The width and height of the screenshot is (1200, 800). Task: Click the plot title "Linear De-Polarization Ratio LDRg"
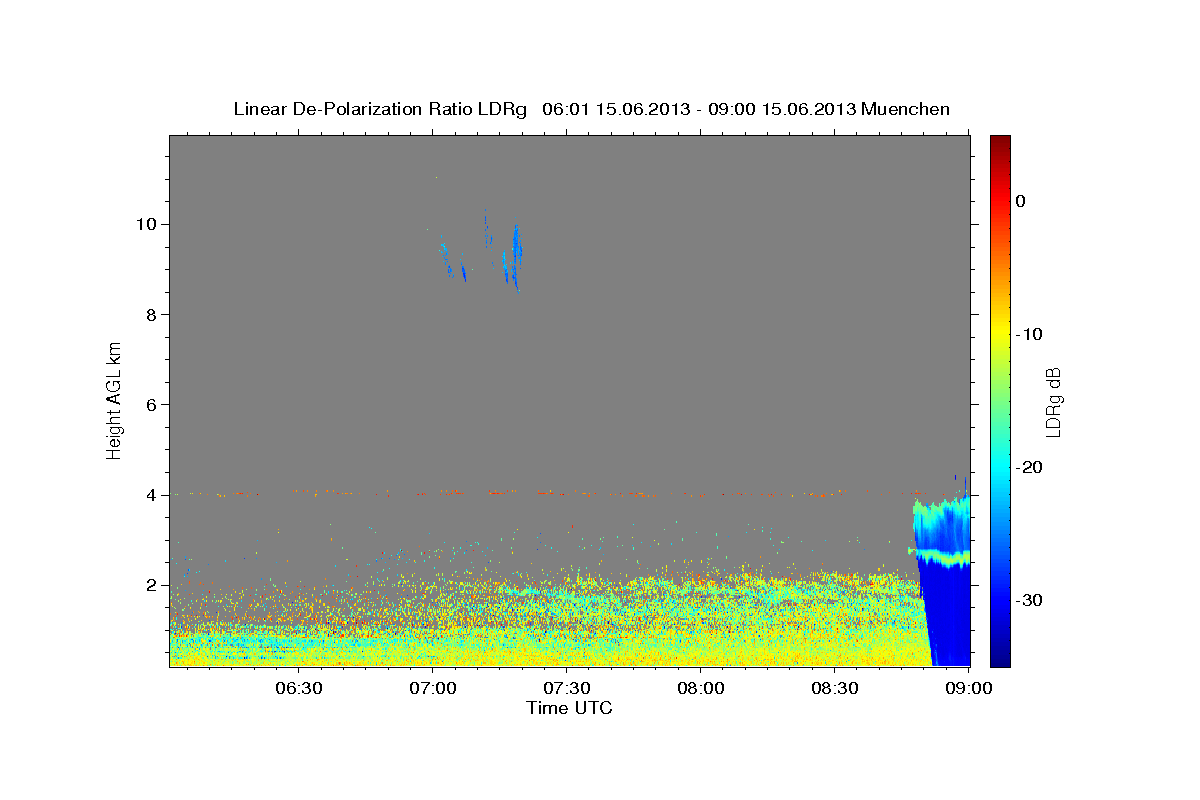380,109
